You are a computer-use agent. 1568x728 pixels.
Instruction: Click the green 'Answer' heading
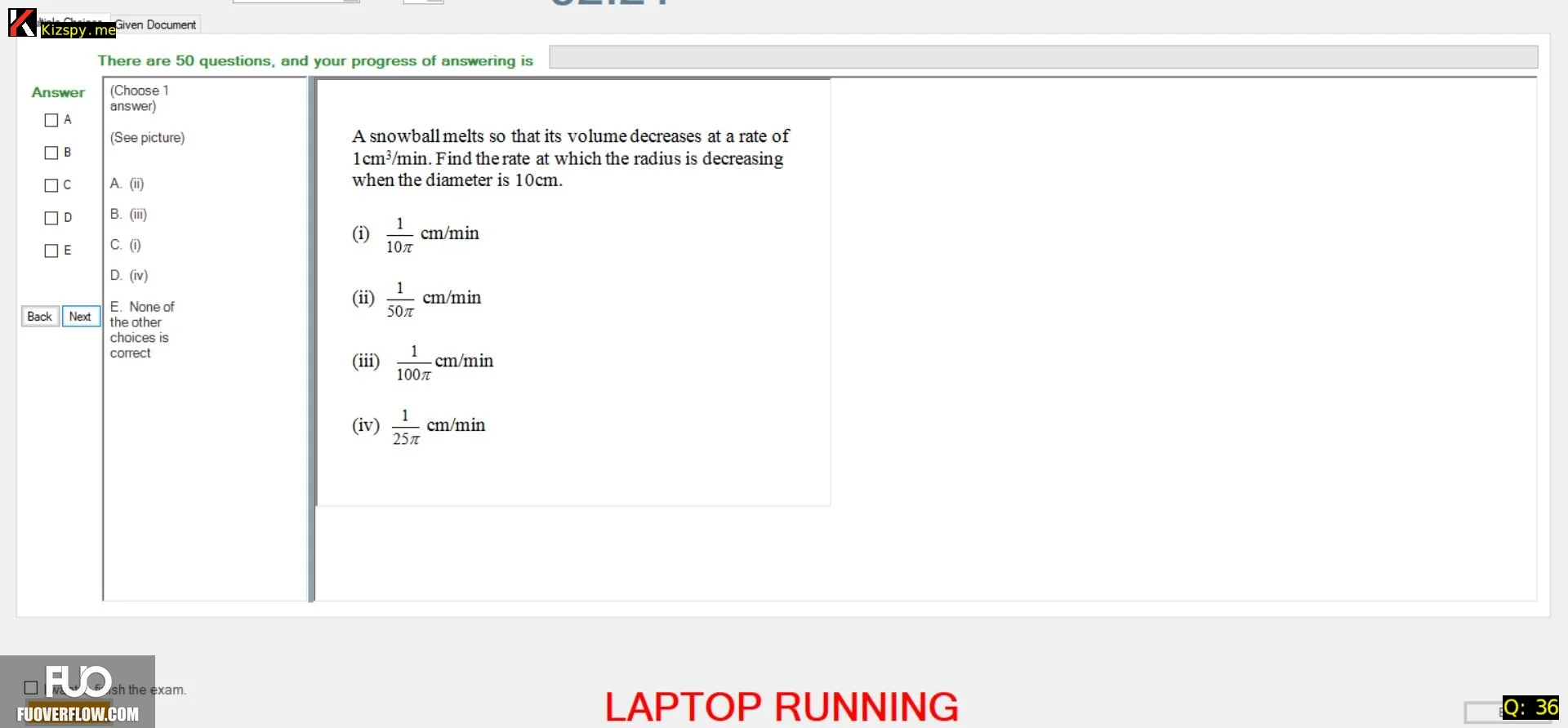pos(58,92)
